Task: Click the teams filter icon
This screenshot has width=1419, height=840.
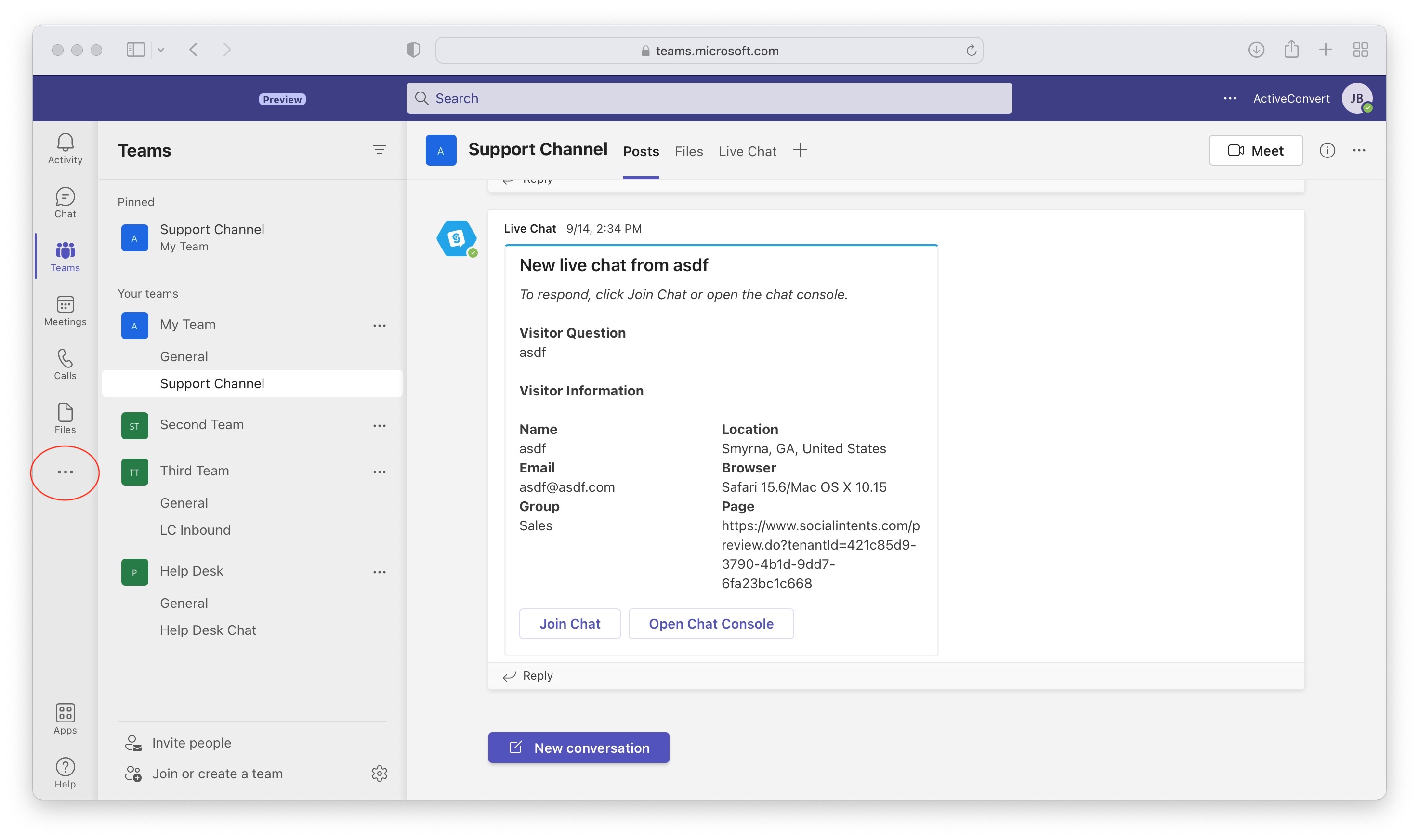Action: pyautogui.click(x=379, y=149)
